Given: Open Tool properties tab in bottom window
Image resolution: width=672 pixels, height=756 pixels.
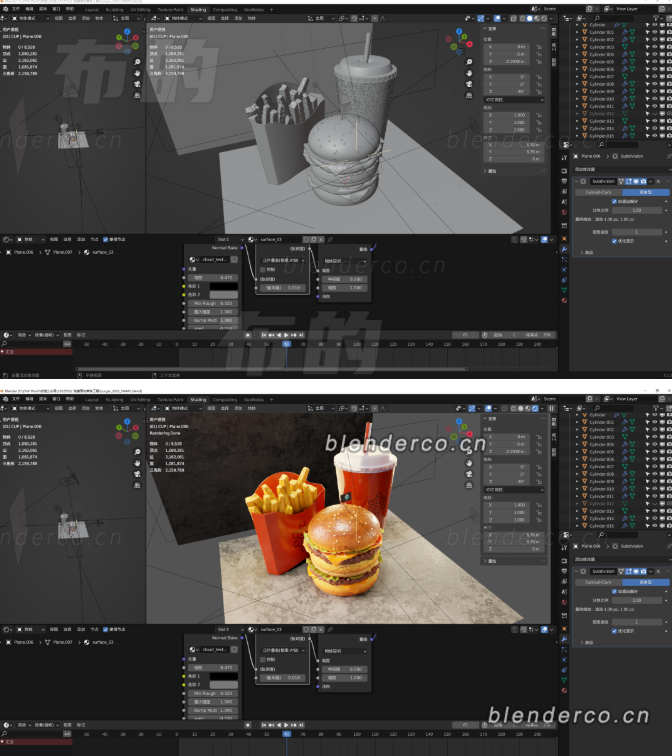Looking at the screenshot, I should pyautogui.click(x=564, y=548).
